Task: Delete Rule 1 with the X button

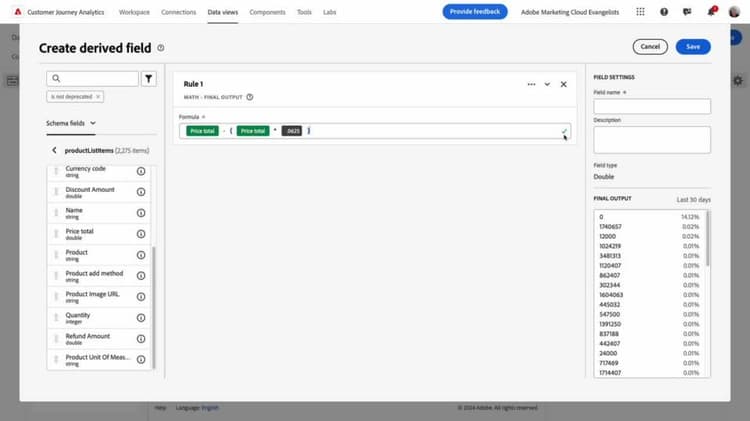Action: click(x=563, y=84)
